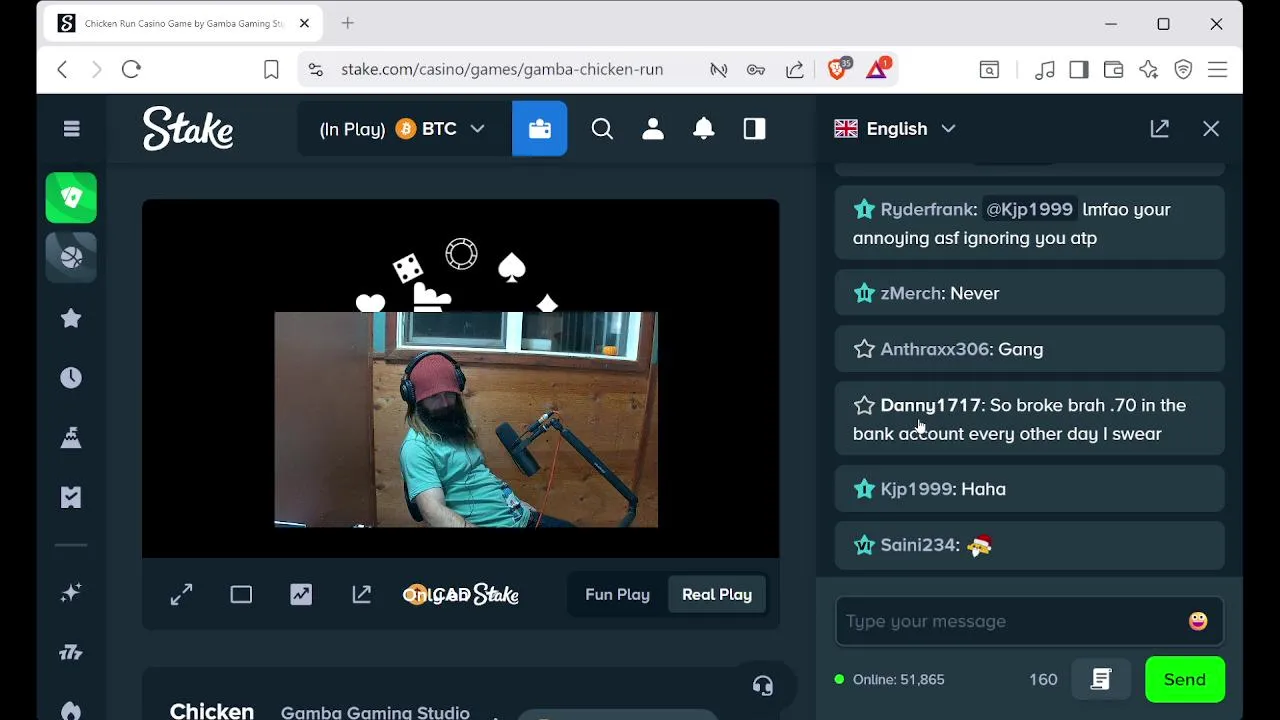
Task: Open a new browser tab
Action: click(348, 23)
